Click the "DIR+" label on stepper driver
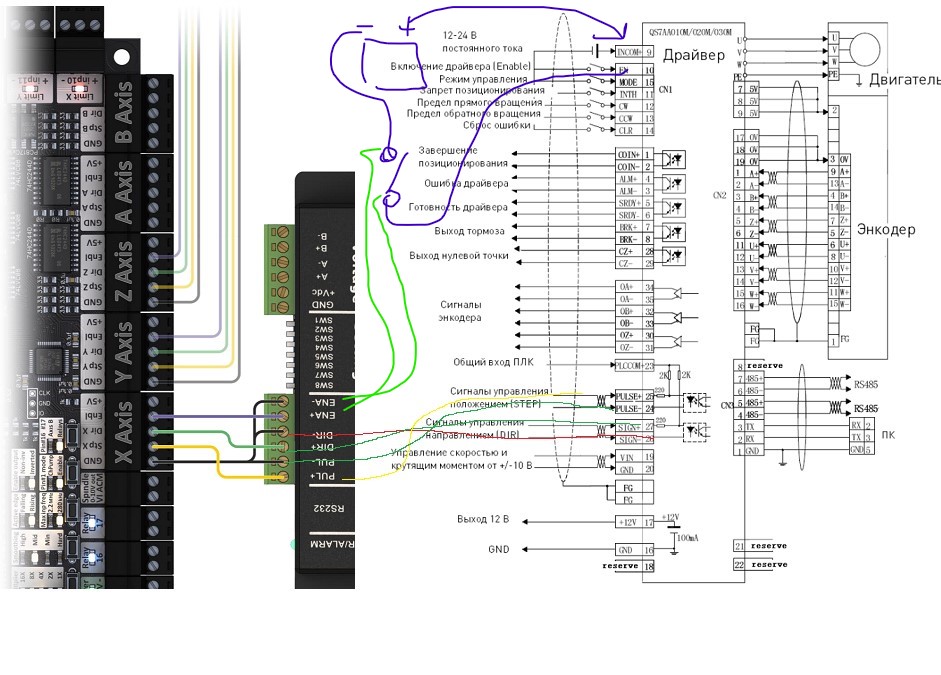This screenshot has height=675, width=941. pos(322,446)
